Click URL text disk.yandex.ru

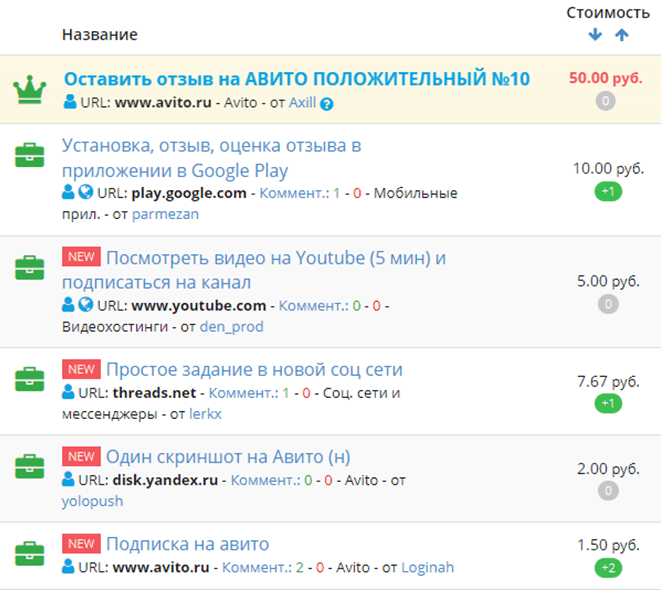tap(165, 480)
